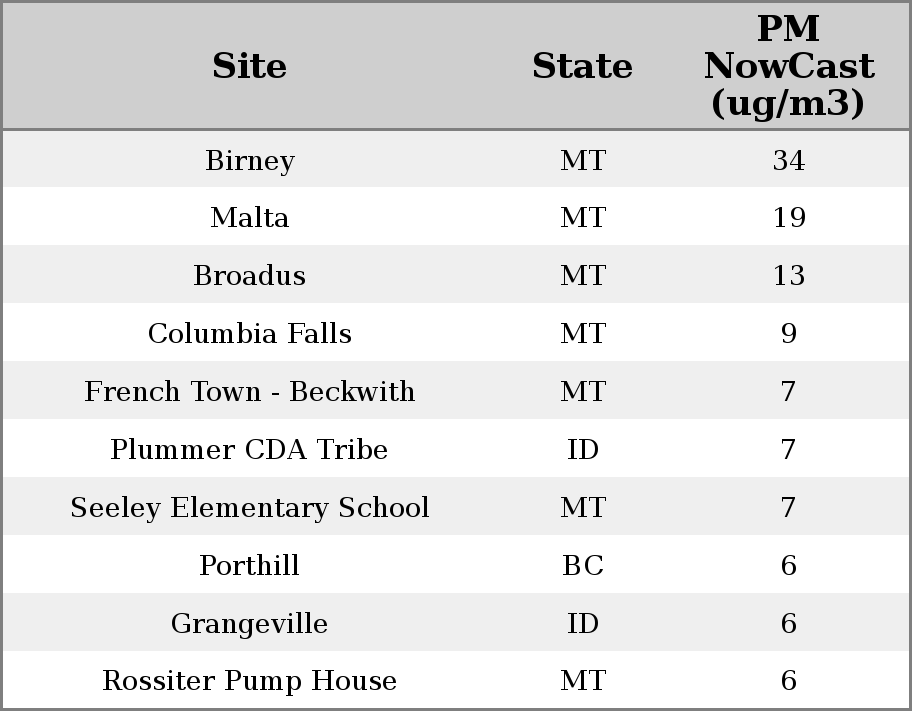Select the Birney site cell
This screenshot has width=912, height=711.
[x=249, y=161]
